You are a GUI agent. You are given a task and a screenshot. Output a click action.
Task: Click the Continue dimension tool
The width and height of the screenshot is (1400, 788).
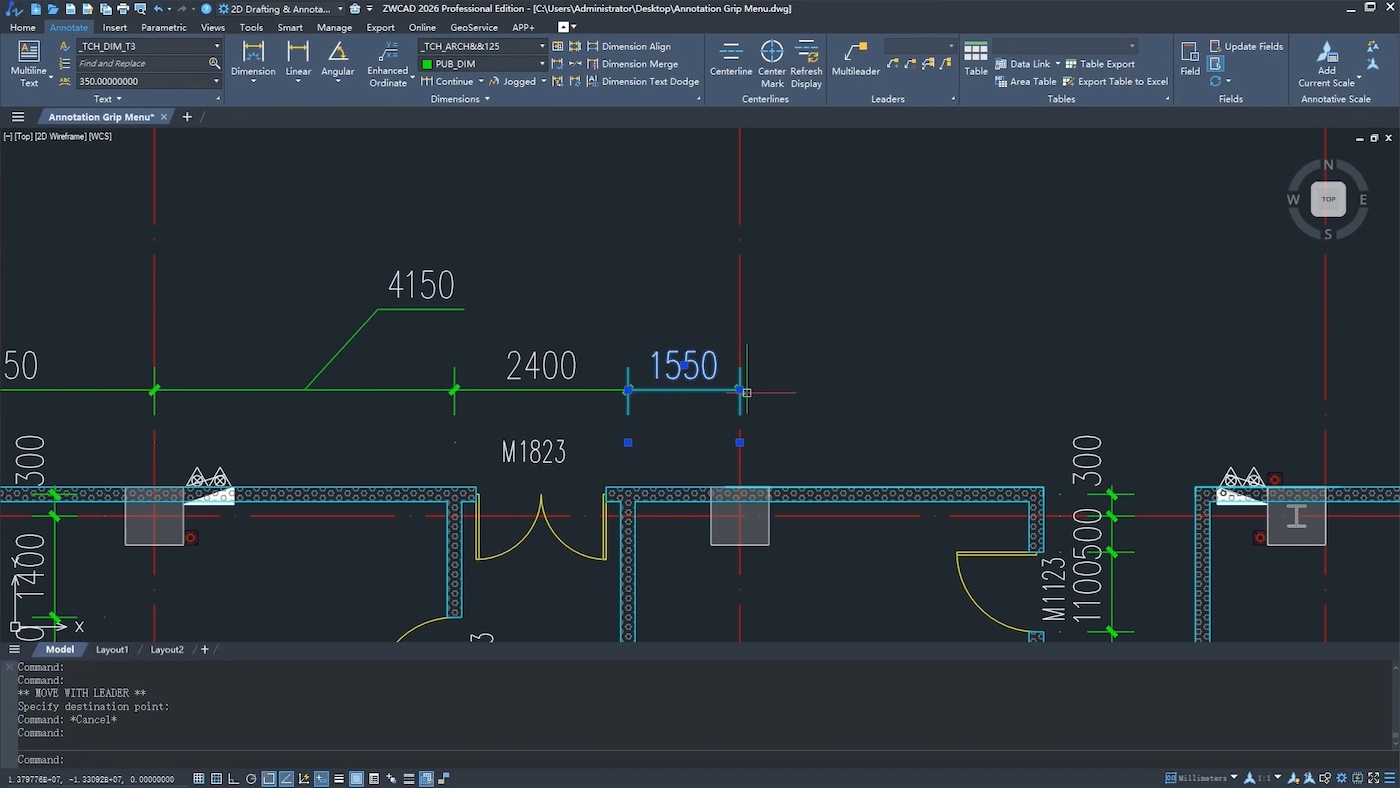(x=447, y=81)
